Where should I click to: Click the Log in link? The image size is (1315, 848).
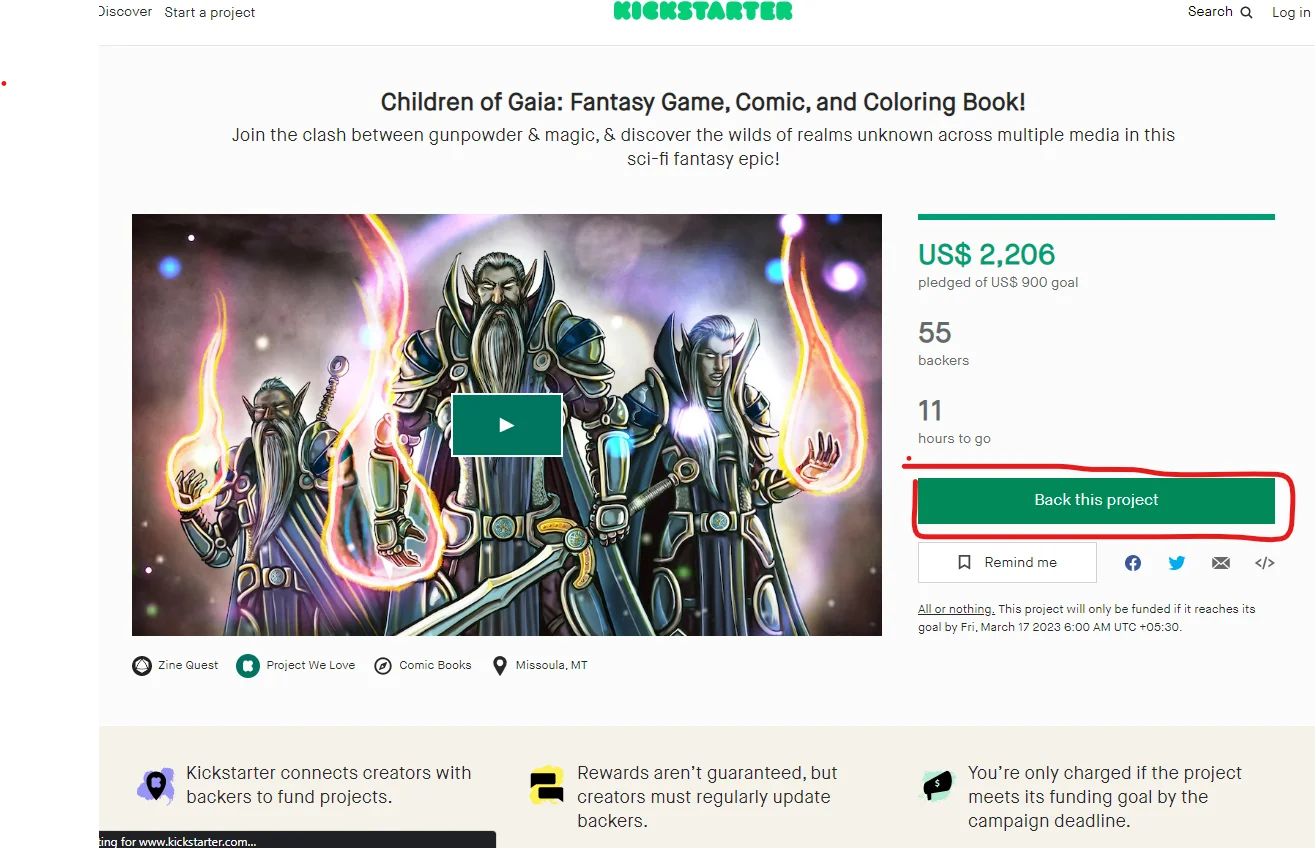click(1289, 12)
